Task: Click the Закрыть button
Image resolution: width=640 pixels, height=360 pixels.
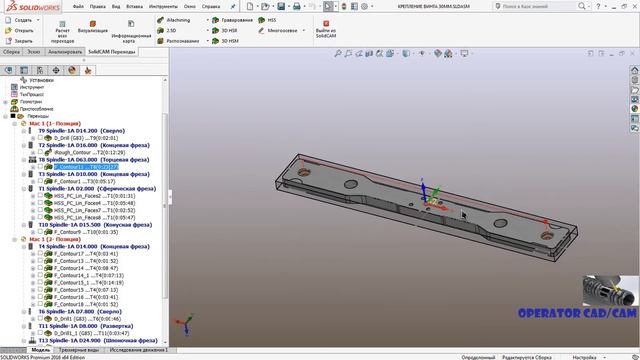Action: [x=19, y=41]
